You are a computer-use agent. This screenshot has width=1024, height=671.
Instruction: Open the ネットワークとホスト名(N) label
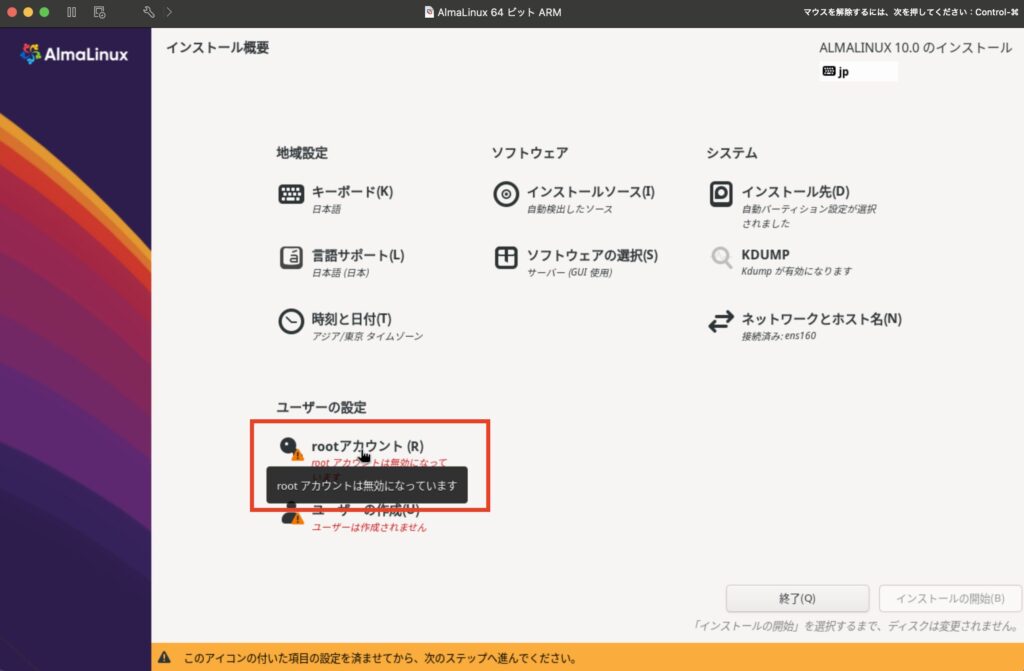pyautogui.click(x=822, y=319)
